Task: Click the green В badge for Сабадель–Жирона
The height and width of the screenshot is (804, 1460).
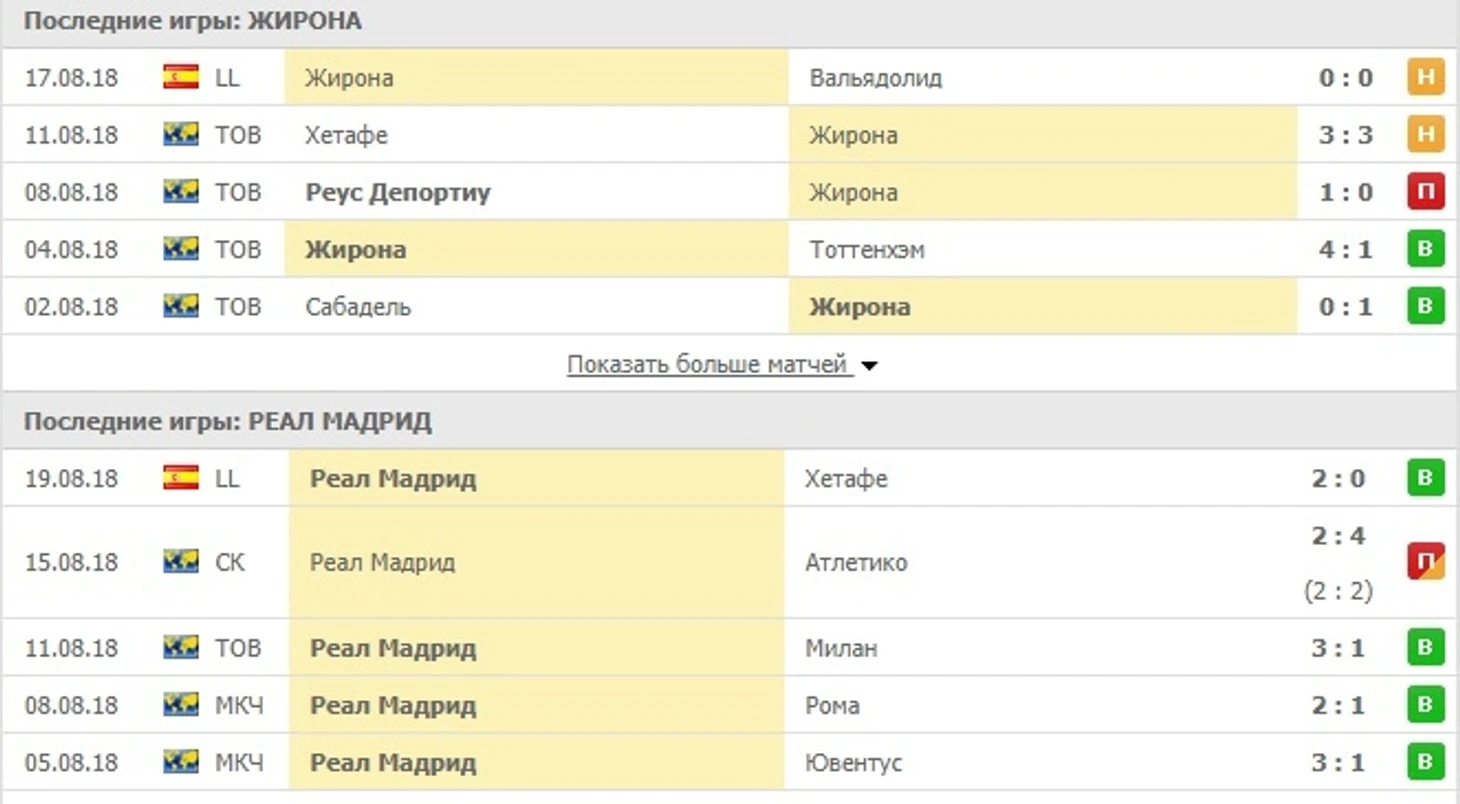Action: pyautogui.click(x=1425, y=306)
